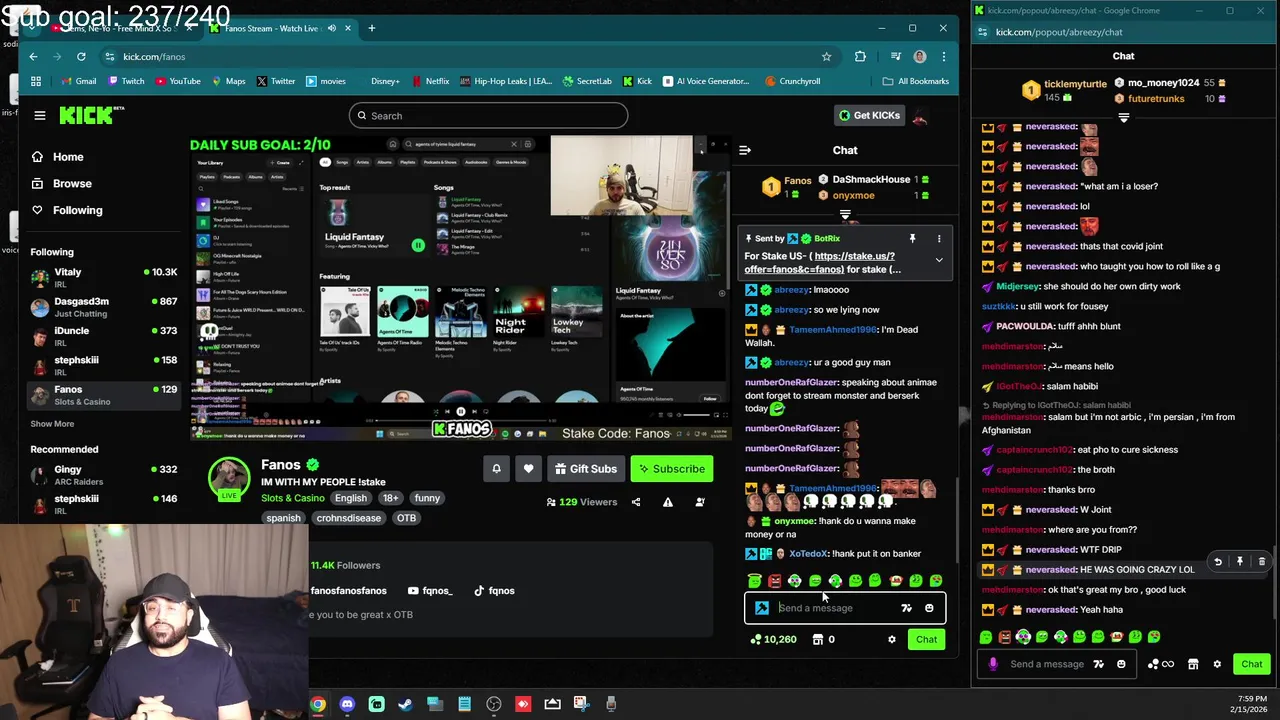1280x720 pixels.
Task: Switch to Fanos Stream browser tab
Action: pos(279,28)
